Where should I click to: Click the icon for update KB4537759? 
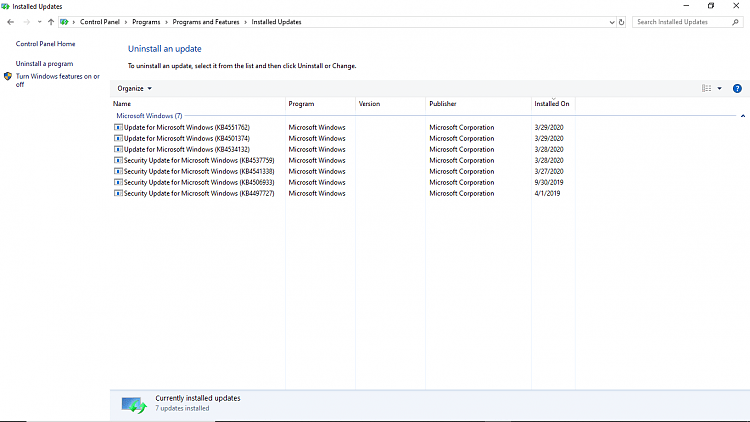coord(118,160)
